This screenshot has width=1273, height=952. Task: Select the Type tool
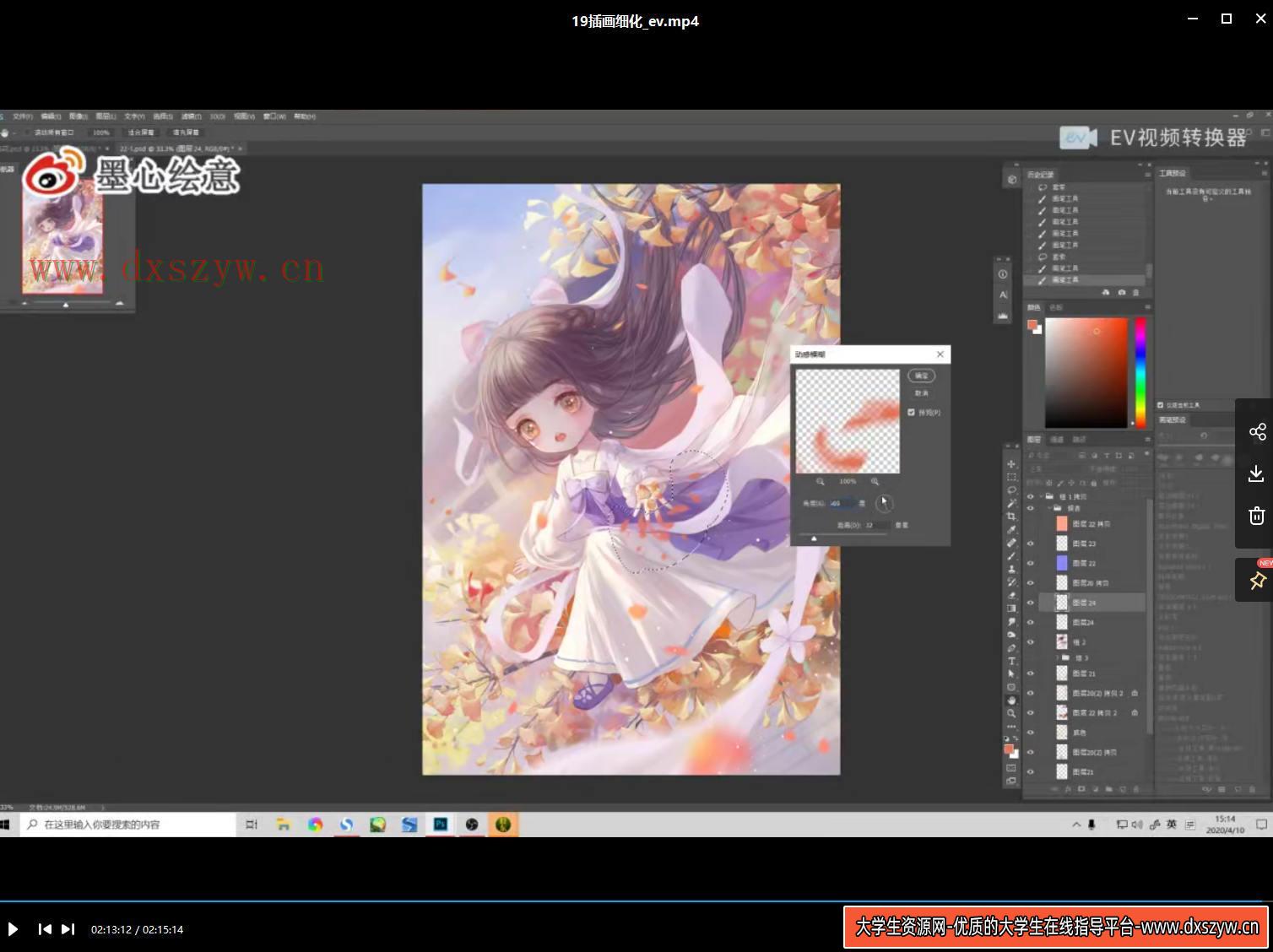pyautogui.click(x=1011, y=661)
